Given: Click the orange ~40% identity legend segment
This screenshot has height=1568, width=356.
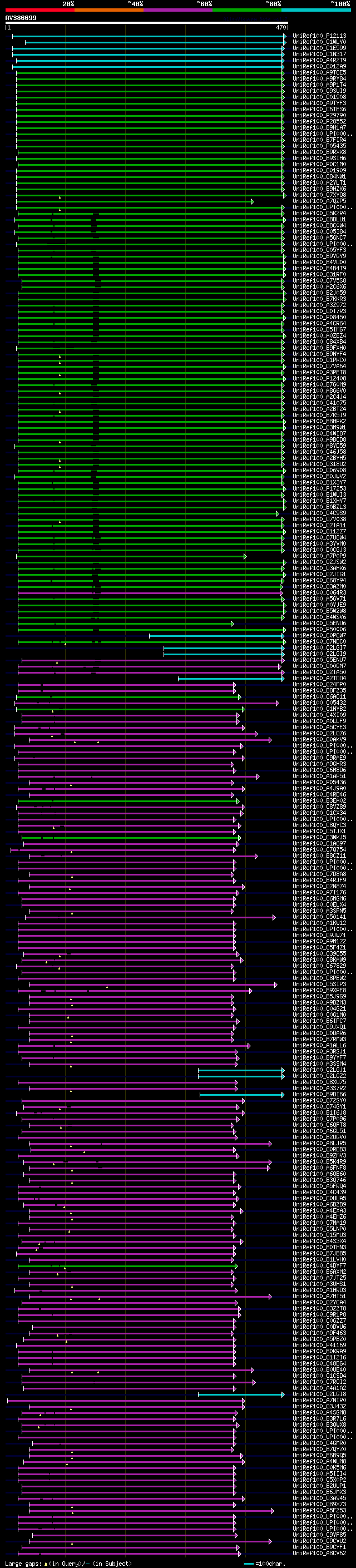Looking at the screenshot, I should tap(109, 11).
